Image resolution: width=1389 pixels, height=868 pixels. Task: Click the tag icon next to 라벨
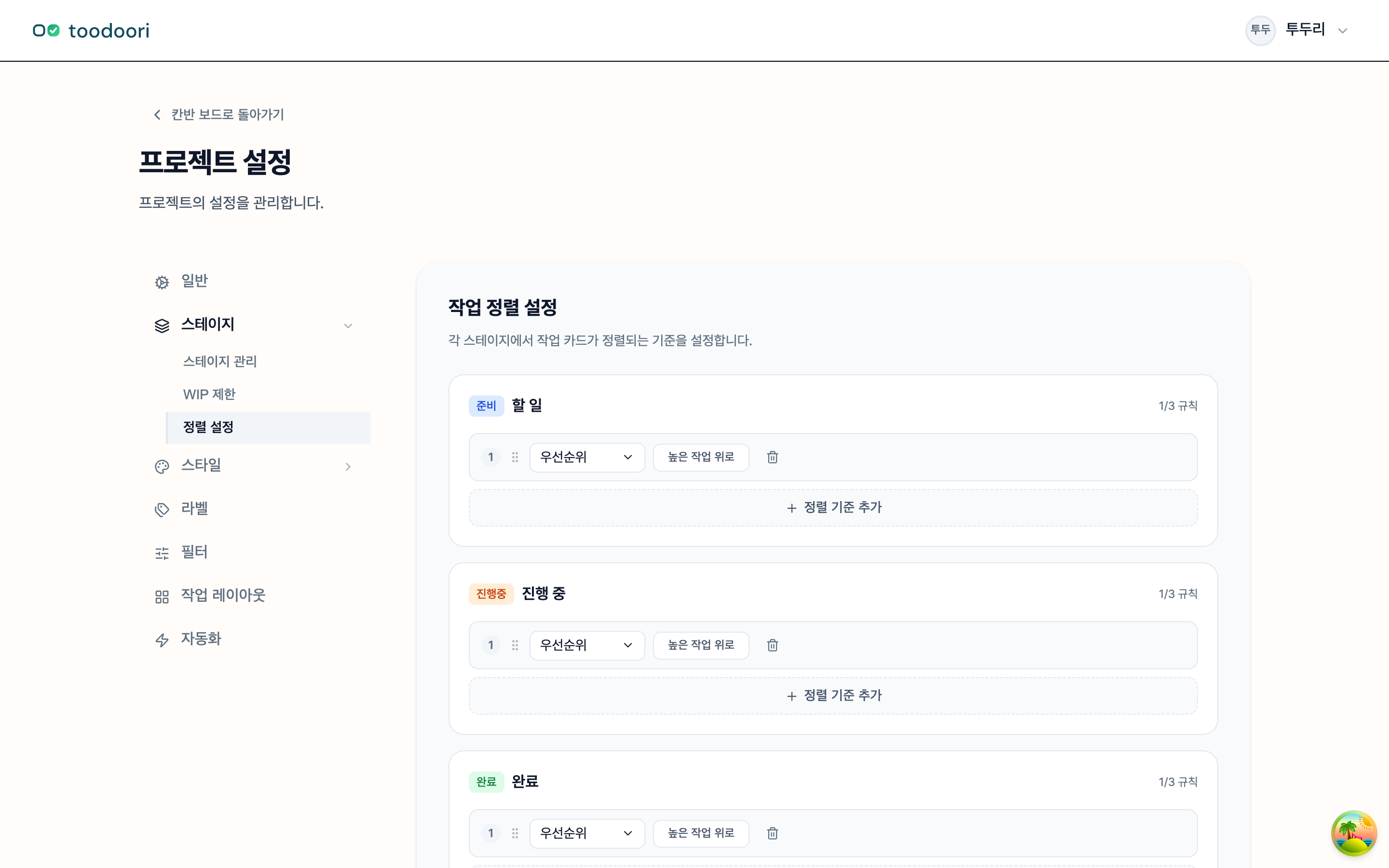point(162,510)
